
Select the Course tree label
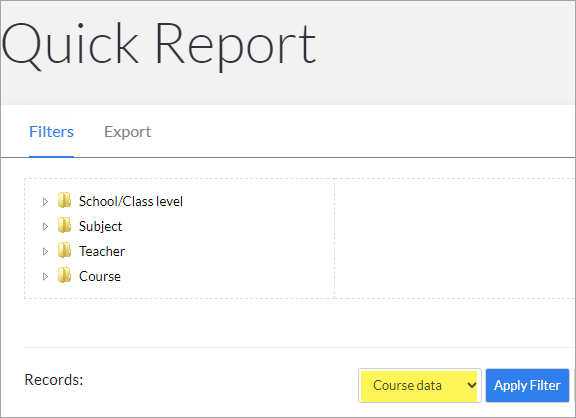pyautogui.click(x=100, y=276)
